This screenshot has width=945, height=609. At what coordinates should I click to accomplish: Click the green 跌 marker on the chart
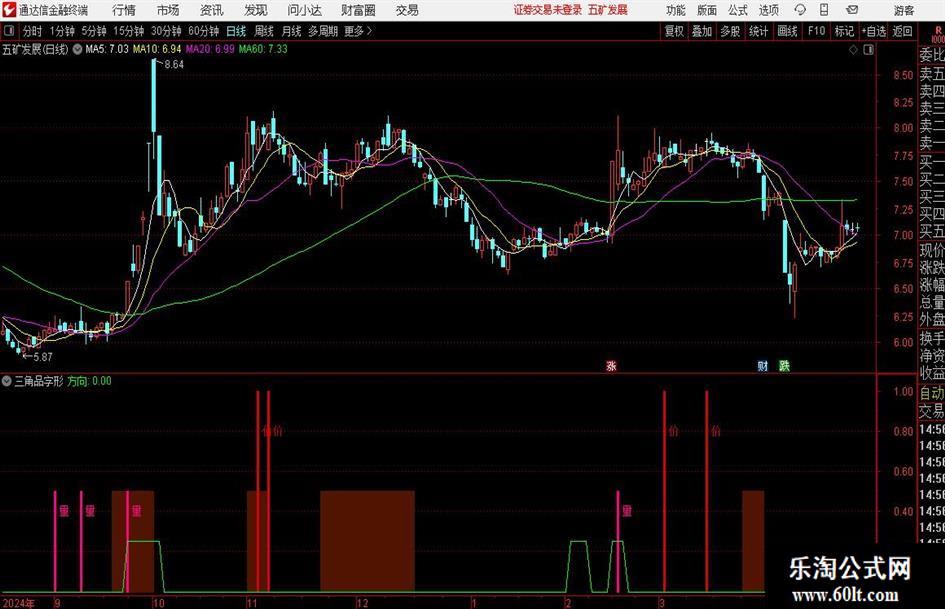[x=784, y=365]
